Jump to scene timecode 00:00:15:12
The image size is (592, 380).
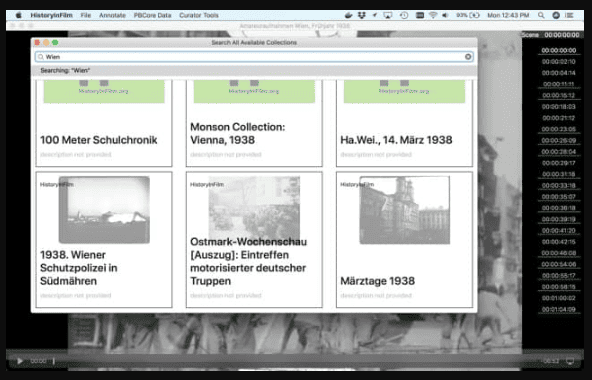point(559,96)
